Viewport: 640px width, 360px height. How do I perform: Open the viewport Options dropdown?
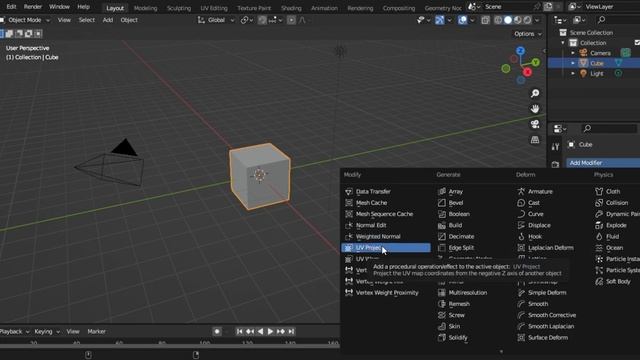[527, 34]
